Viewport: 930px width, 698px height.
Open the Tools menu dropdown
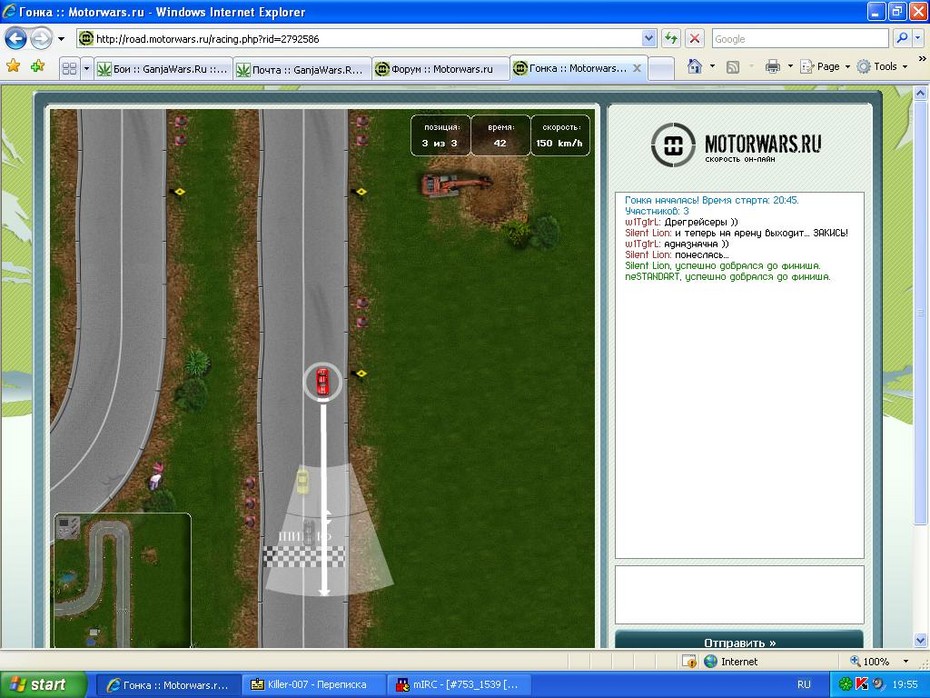884,67
